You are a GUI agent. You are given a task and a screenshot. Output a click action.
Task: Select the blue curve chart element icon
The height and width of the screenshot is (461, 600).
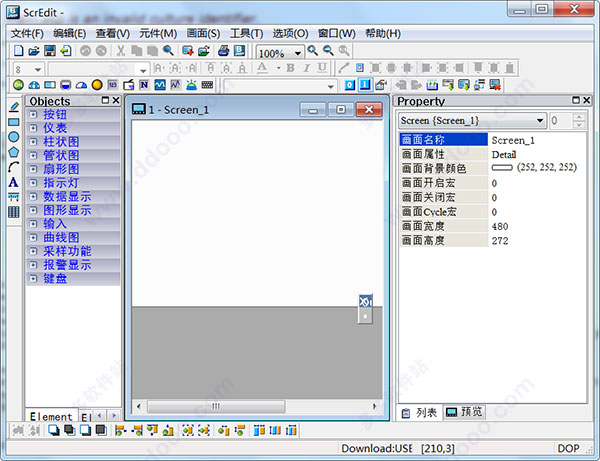point(160,85)
